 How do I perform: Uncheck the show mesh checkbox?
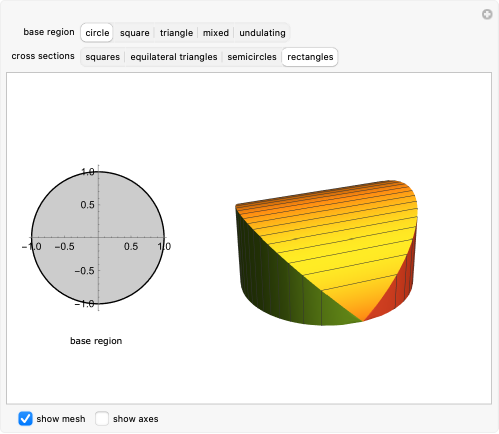pyautogui.click(x=25, y=419)
